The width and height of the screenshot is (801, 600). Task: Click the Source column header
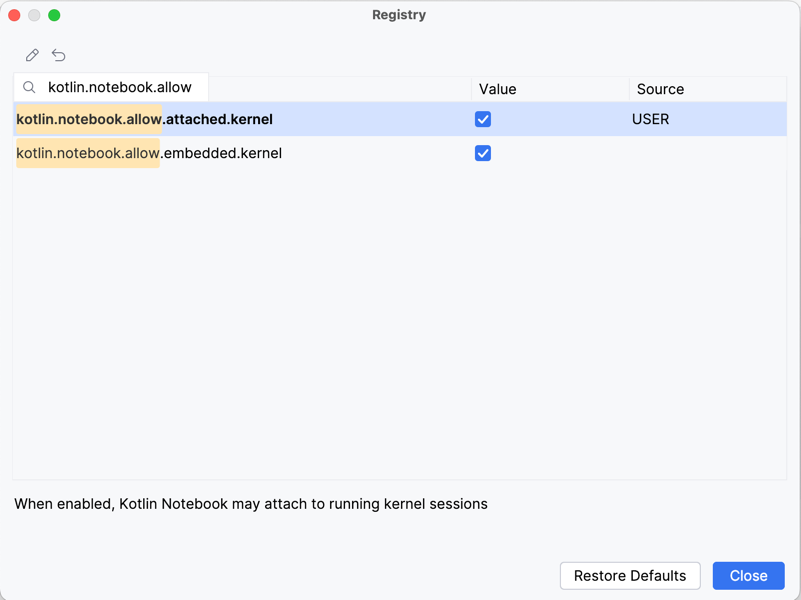point(660,89)
